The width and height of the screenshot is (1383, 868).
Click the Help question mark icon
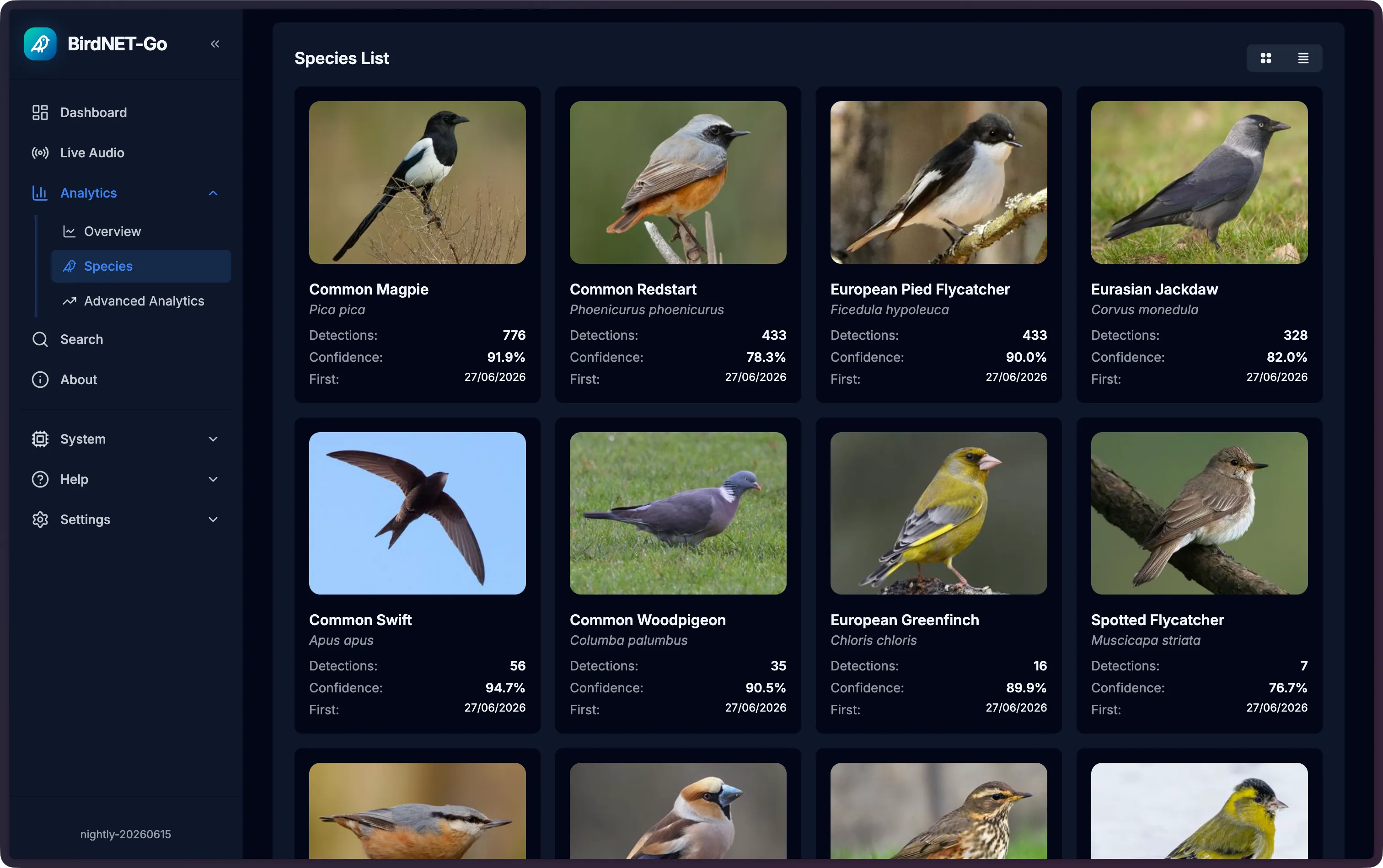pos(40,479)
